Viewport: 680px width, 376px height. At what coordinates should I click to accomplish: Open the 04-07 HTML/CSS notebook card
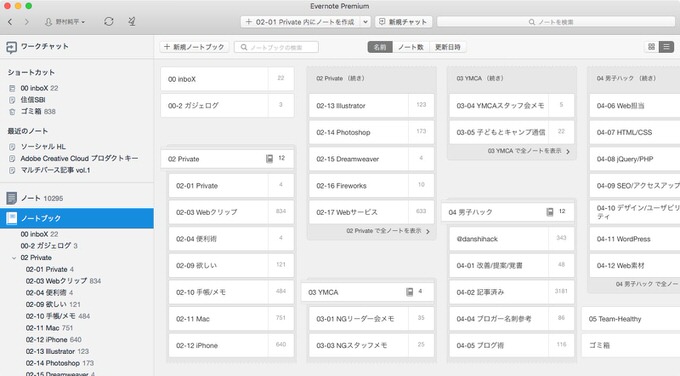pos(635,132)
